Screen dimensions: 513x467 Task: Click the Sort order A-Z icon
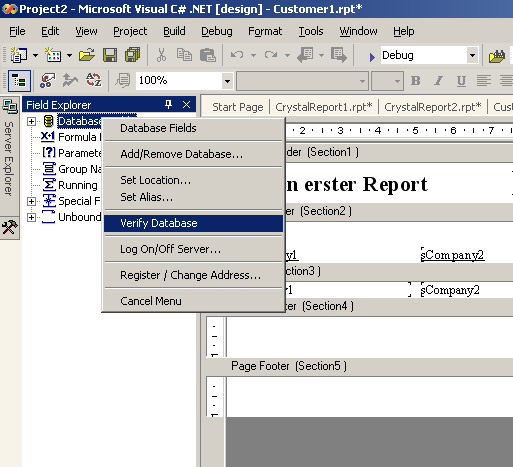[x=94, y=81]
